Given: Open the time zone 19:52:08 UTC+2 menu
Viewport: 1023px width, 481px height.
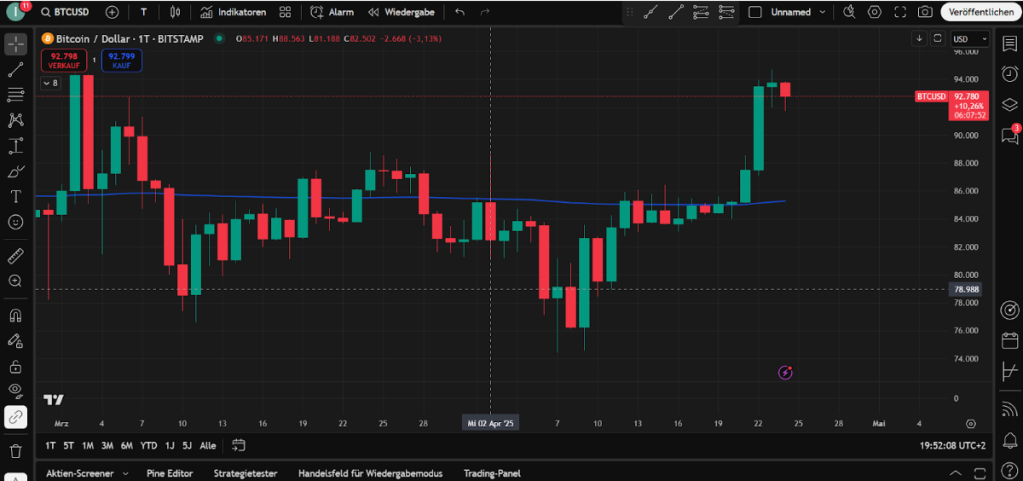Looking at the screenshot, I should point(953,446).
